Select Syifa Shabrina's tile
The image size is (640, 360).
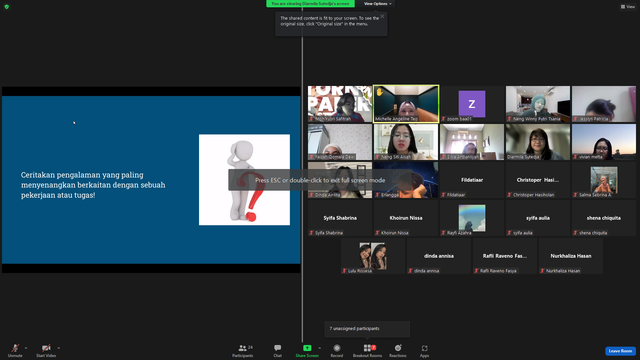[x=340, y=218]
